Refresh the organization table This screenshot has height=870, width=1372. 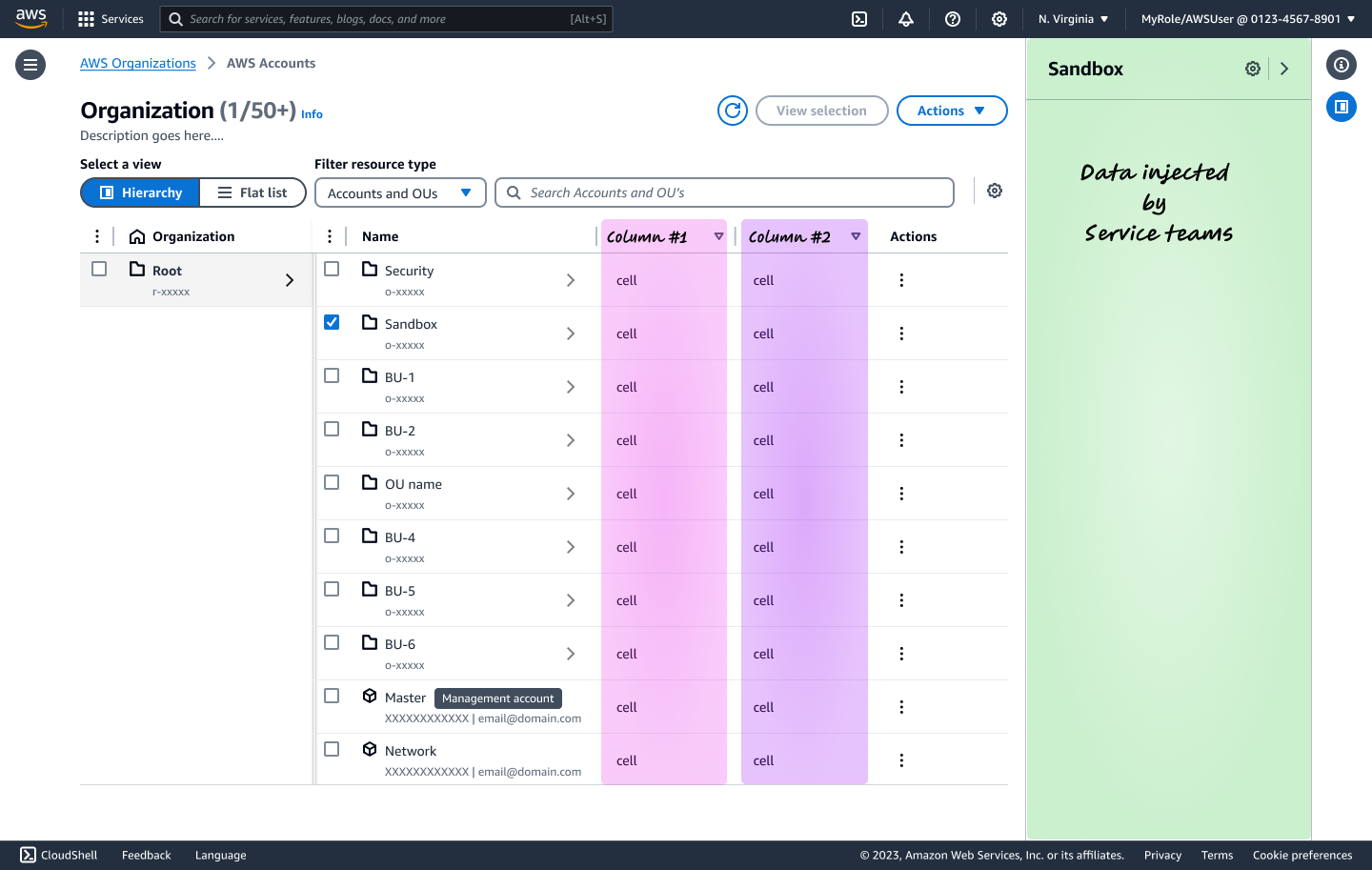[733, 111]
